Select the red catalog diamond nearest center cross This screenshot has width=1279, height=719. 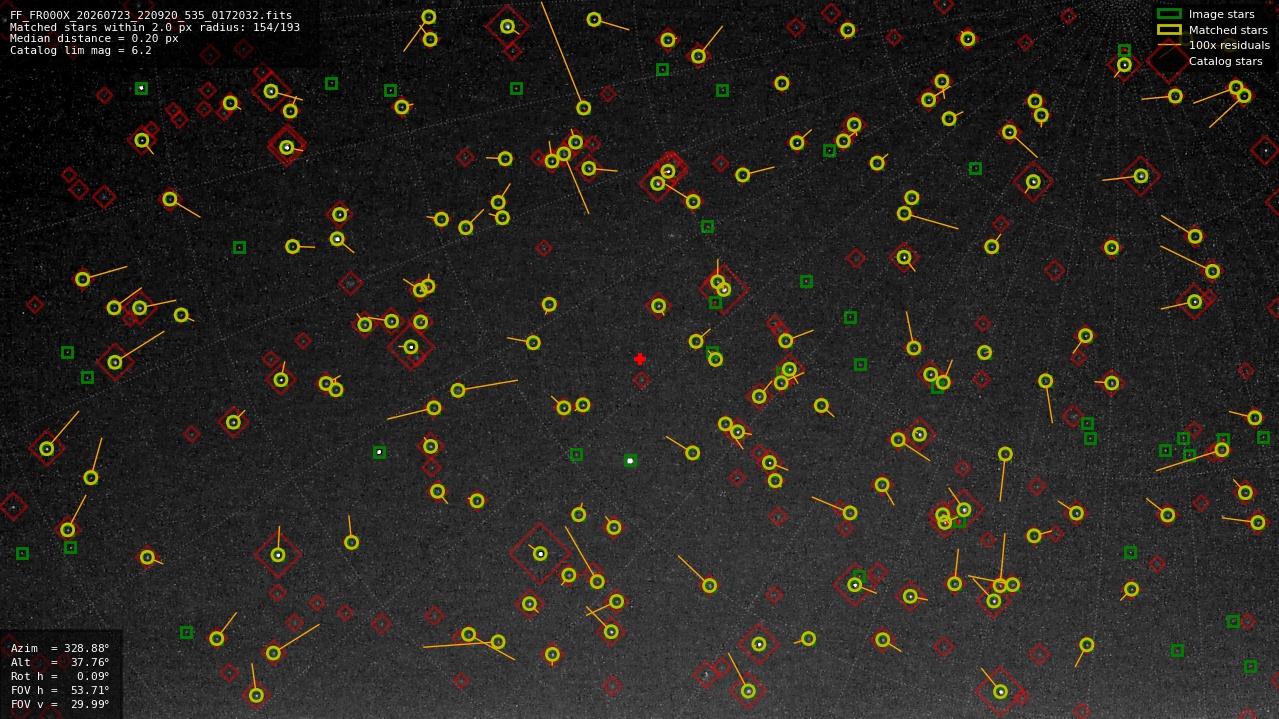click(x=641, y=380)
